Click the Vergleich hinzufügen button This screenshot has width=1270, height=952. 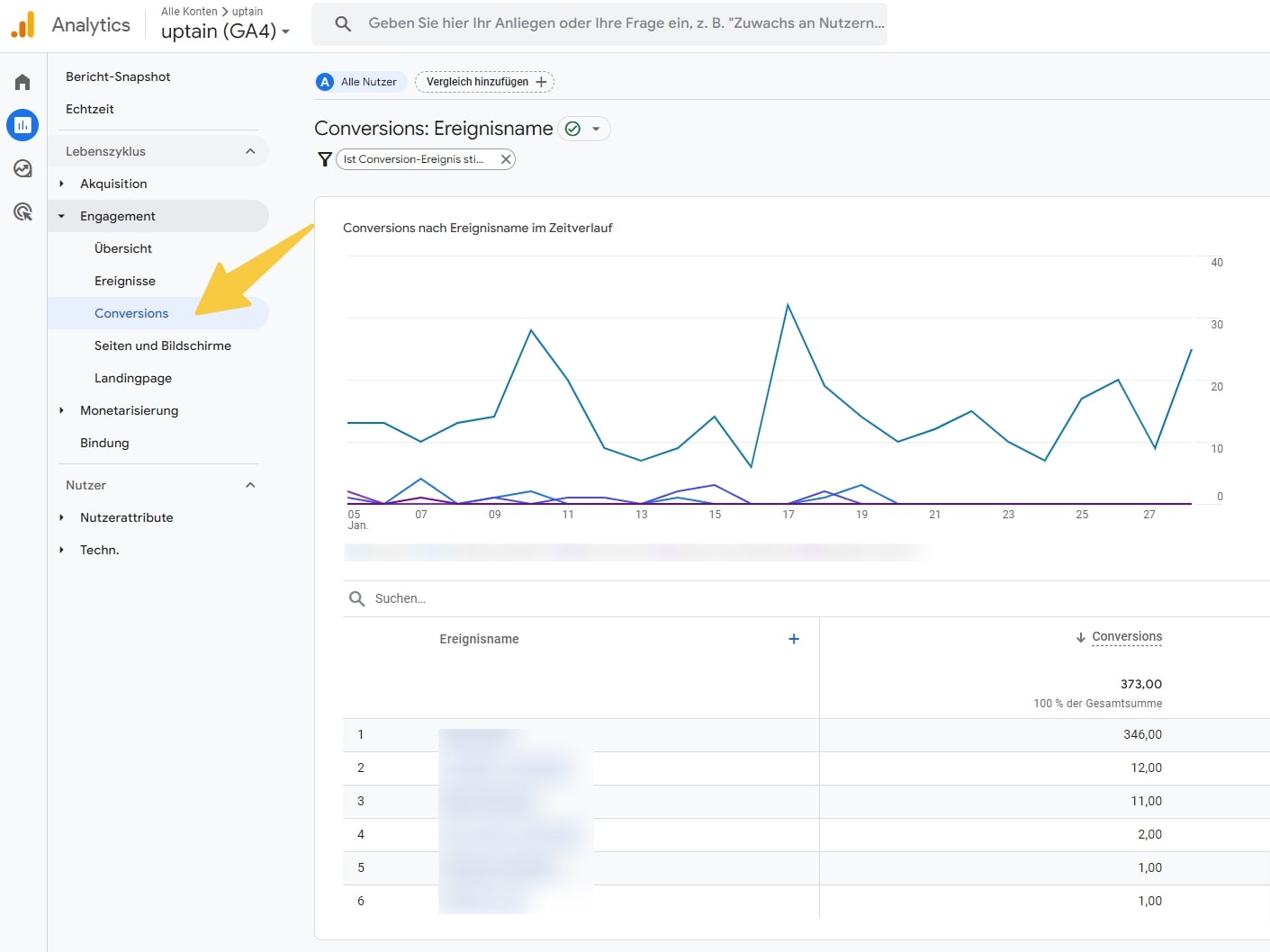(483, 81)
